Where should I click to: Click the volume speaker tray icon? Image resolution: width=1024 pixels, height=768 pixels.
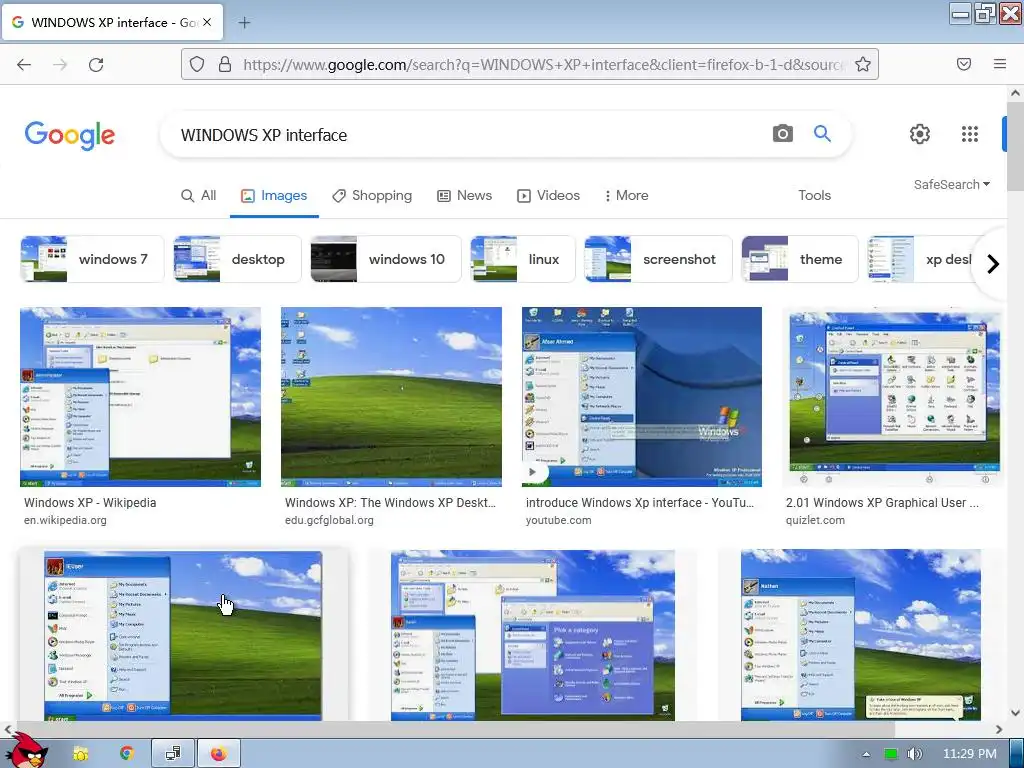914,754
